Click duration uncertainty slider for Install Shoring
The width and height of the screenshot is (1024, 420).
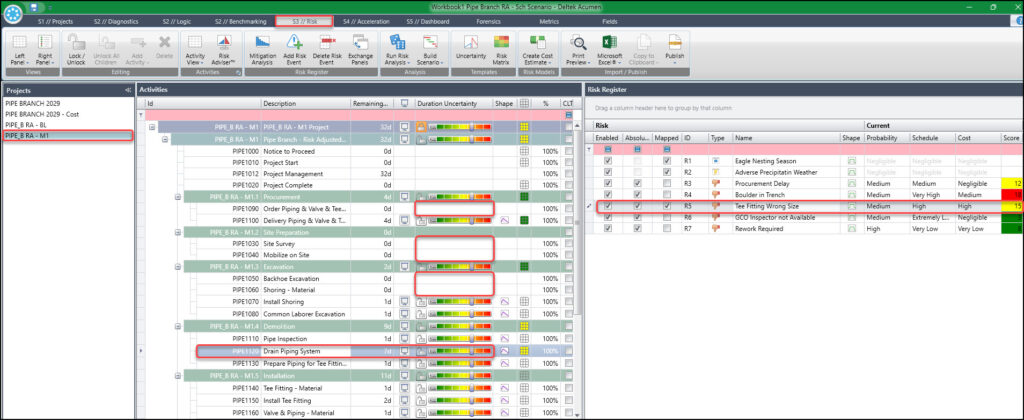click(460, 302)
